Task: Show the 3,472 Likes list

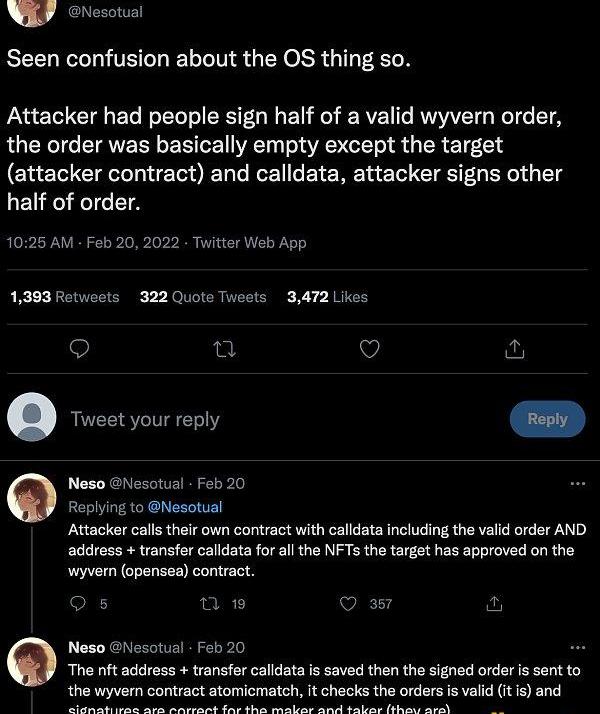Action: 327,297
